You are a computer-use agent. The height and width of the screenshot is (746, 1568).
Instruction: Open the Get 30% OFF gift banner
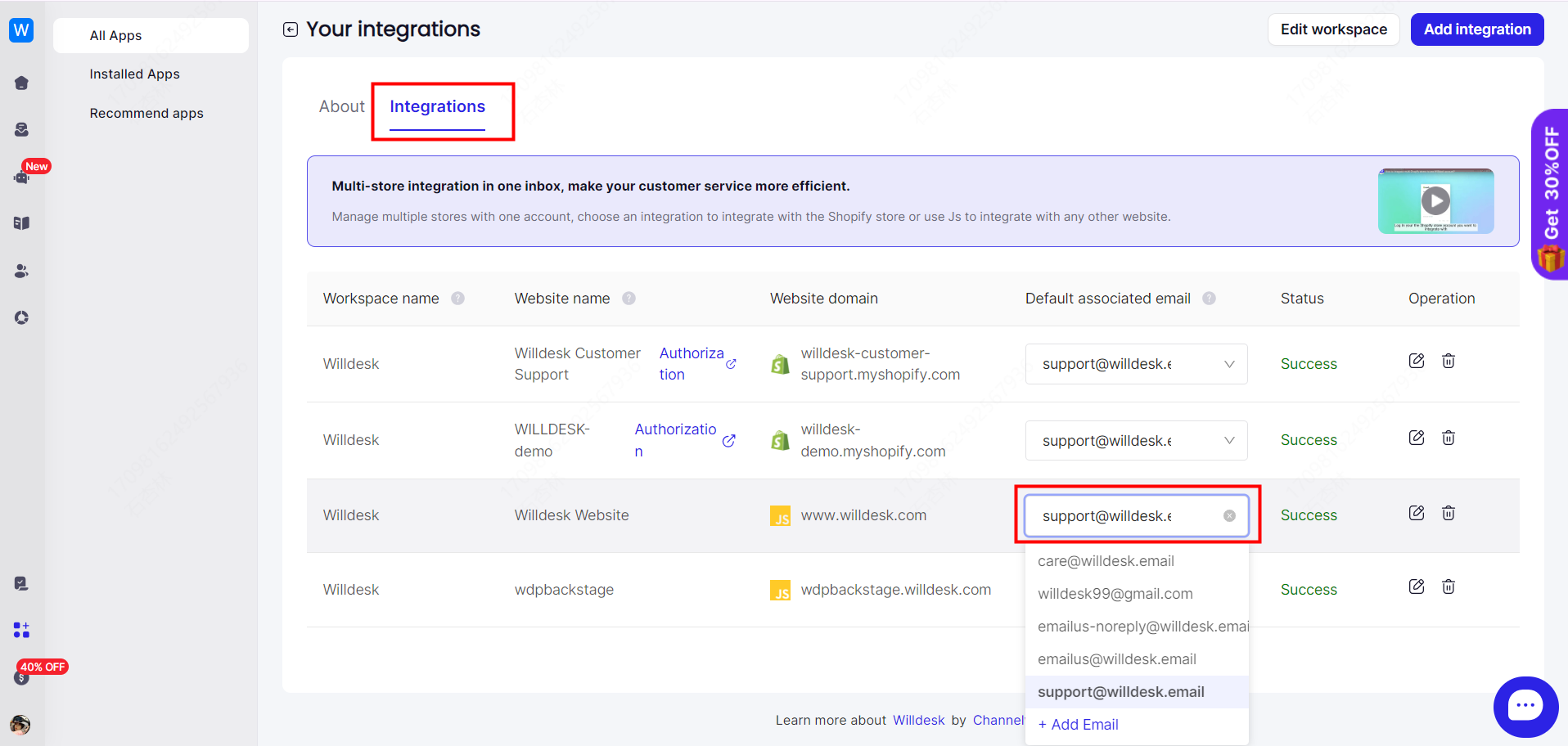pos(1550,195)
